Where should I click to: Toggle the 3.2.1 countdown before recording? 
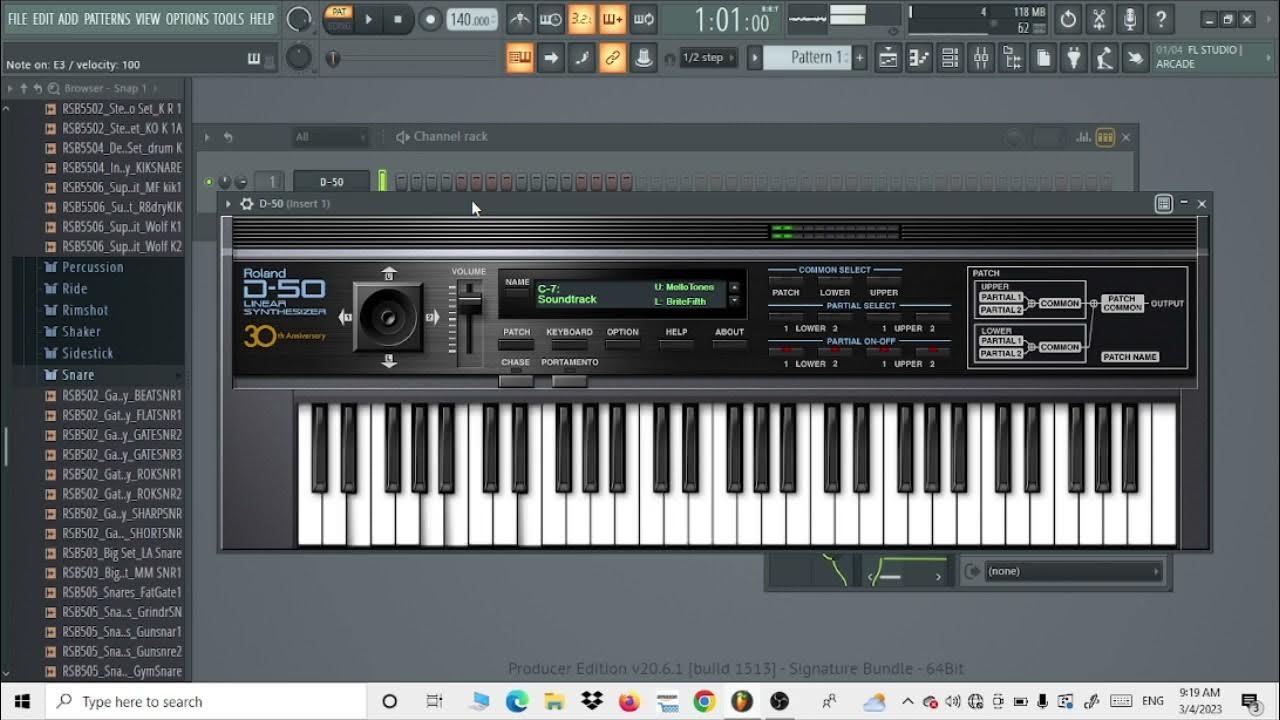tap(582, 19)
